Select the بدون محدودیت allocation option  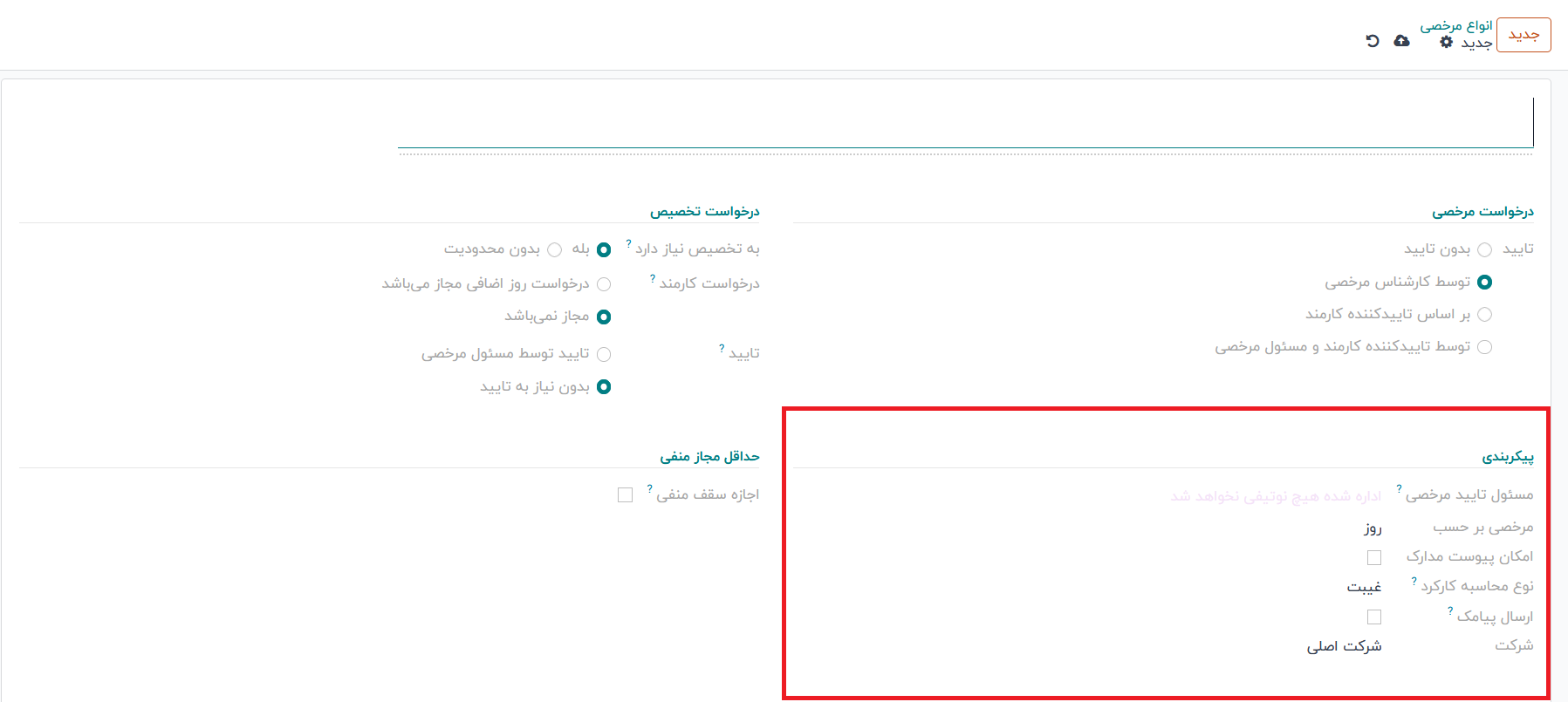click(x=554, y=250)
